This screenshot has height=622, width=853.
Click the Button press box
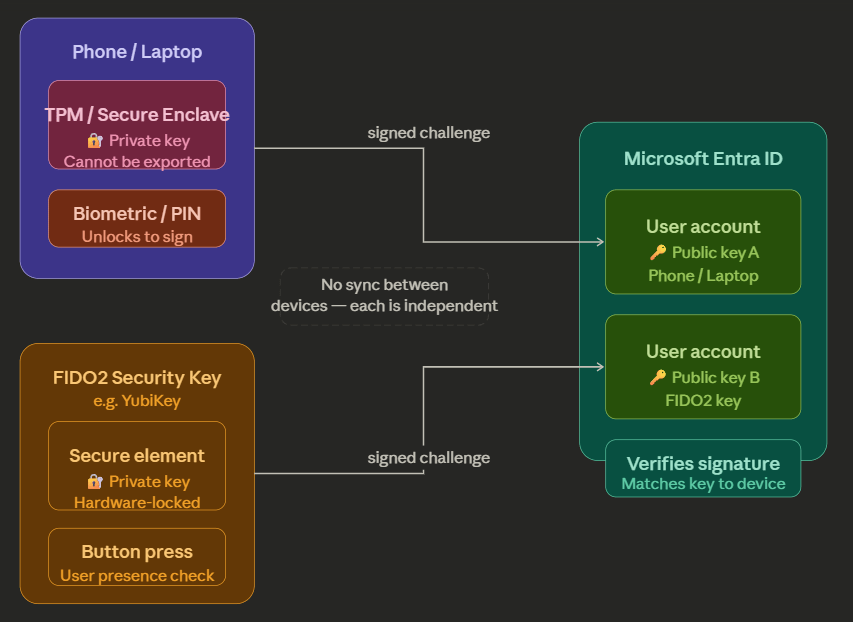click(x=137, y=557)
